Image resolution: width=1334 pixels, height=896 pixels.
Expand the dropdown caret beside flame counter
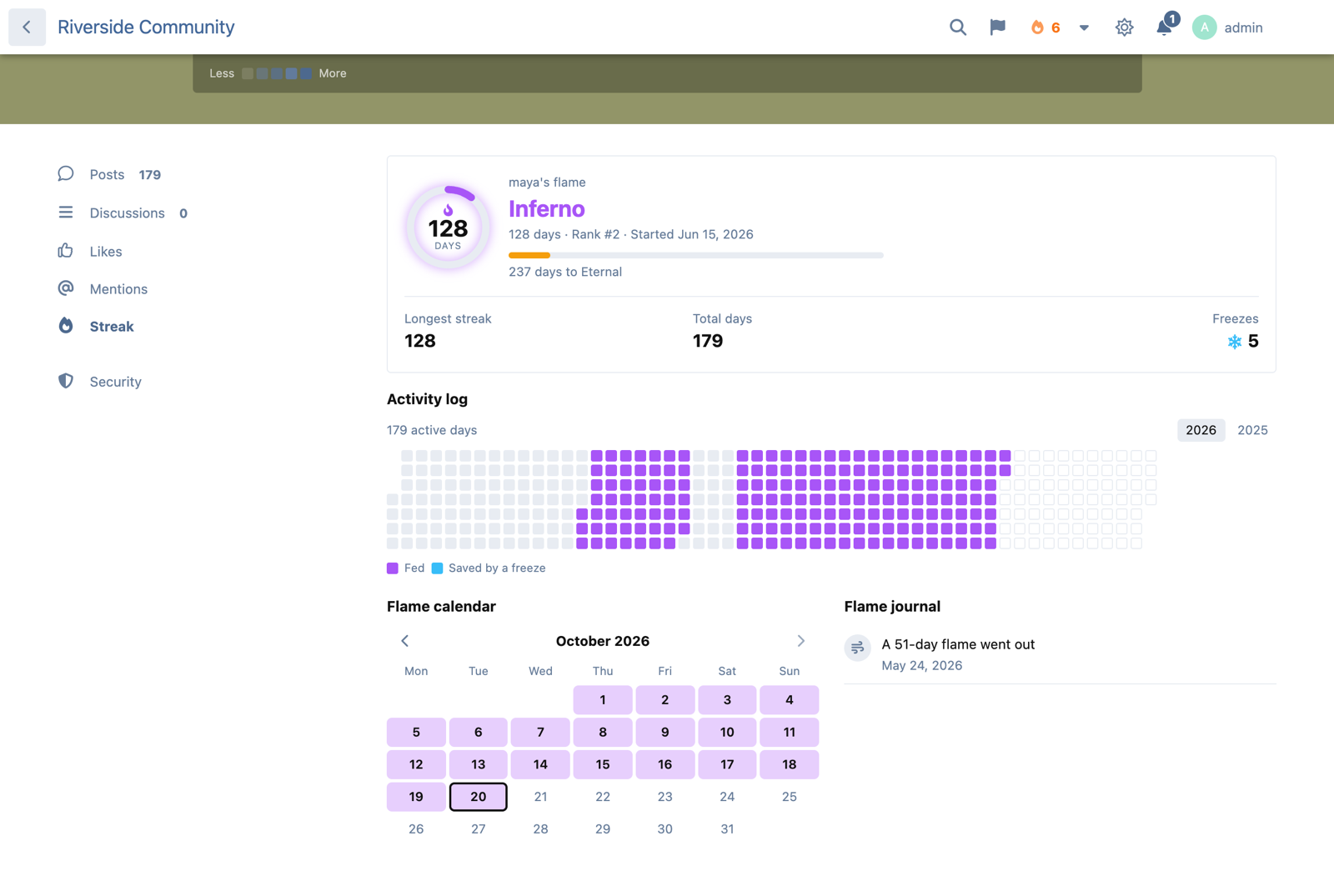point(1084,28)
